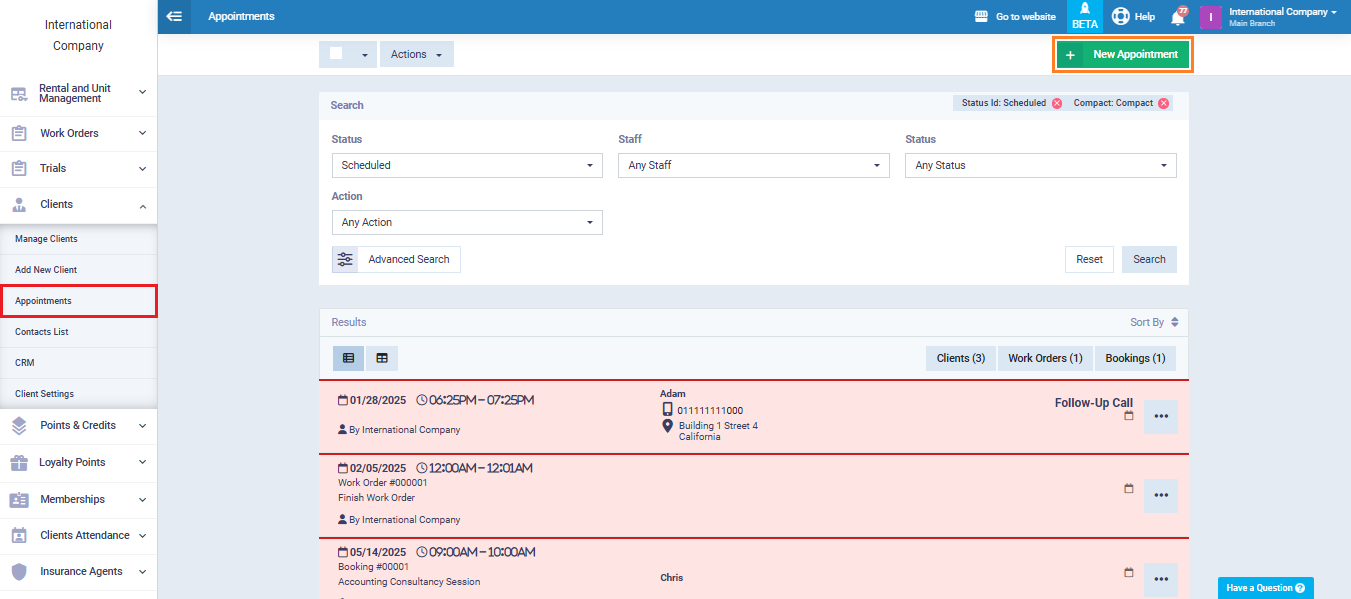The image size is (1351, 599).
Task: Click the notifications bell icon
Action: [x=1178, y=17]
